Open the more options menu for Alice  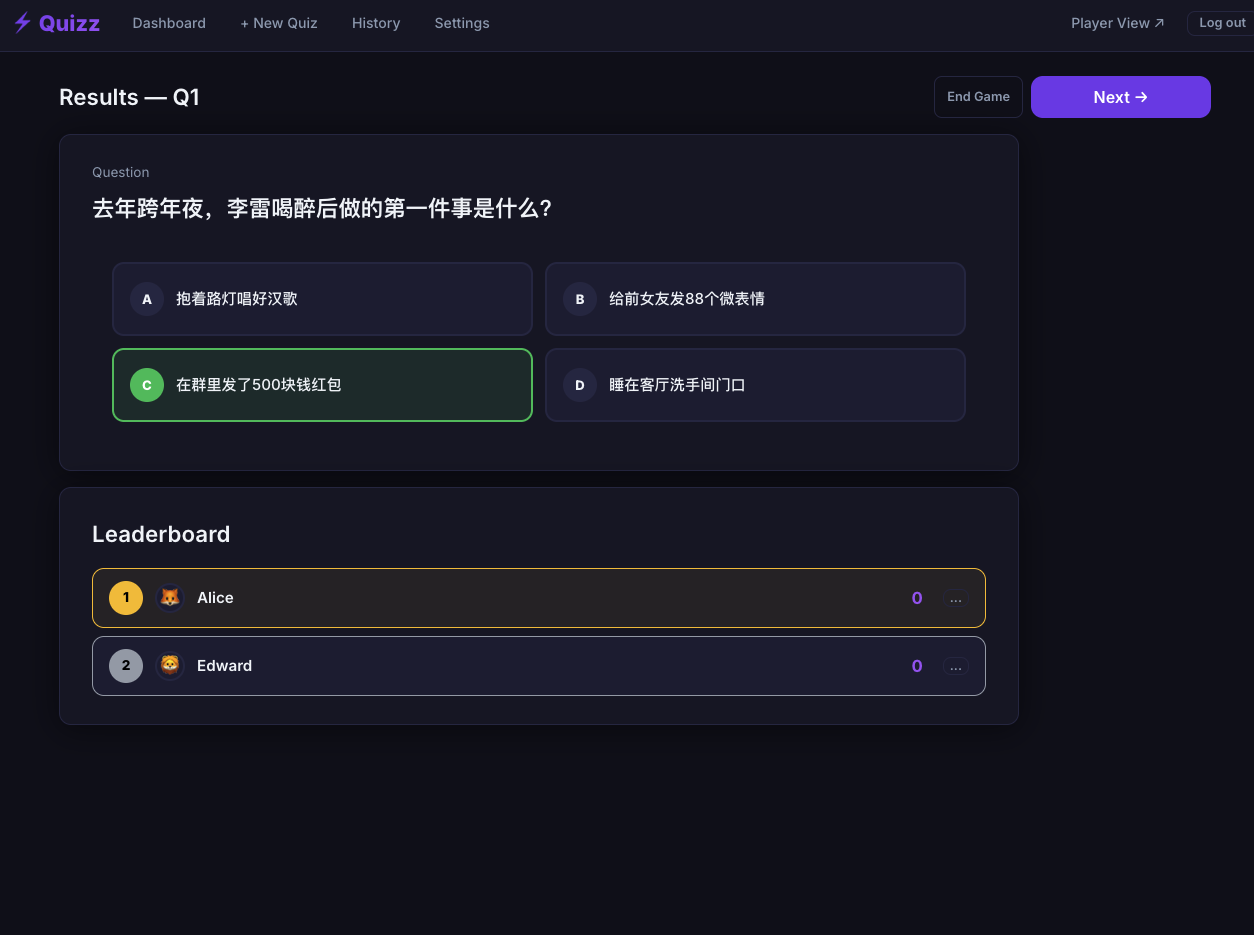pyautogui.click(x=956, y=599)
